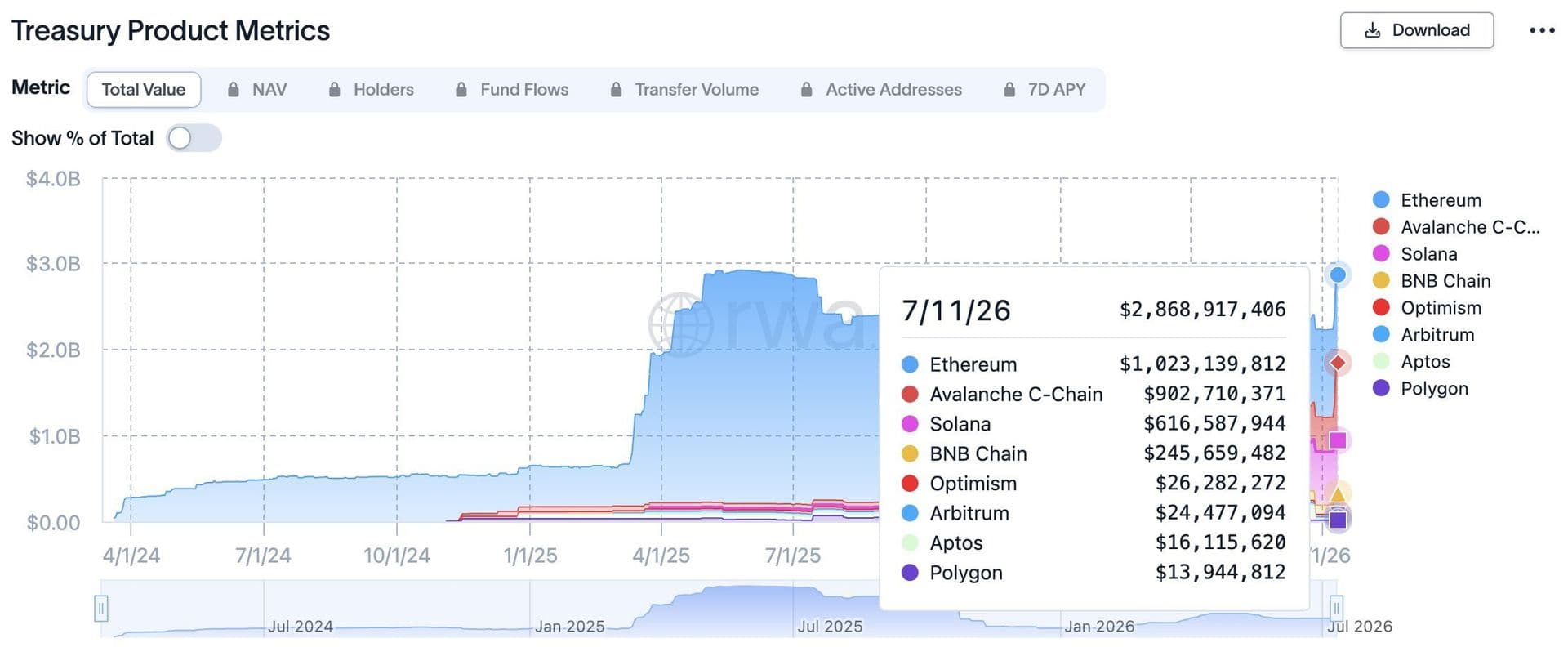Toggle Optimism series in the chart legend
Image resolution: width=1568 pixels, height=665 pixels.
[x=1427, y=308]
